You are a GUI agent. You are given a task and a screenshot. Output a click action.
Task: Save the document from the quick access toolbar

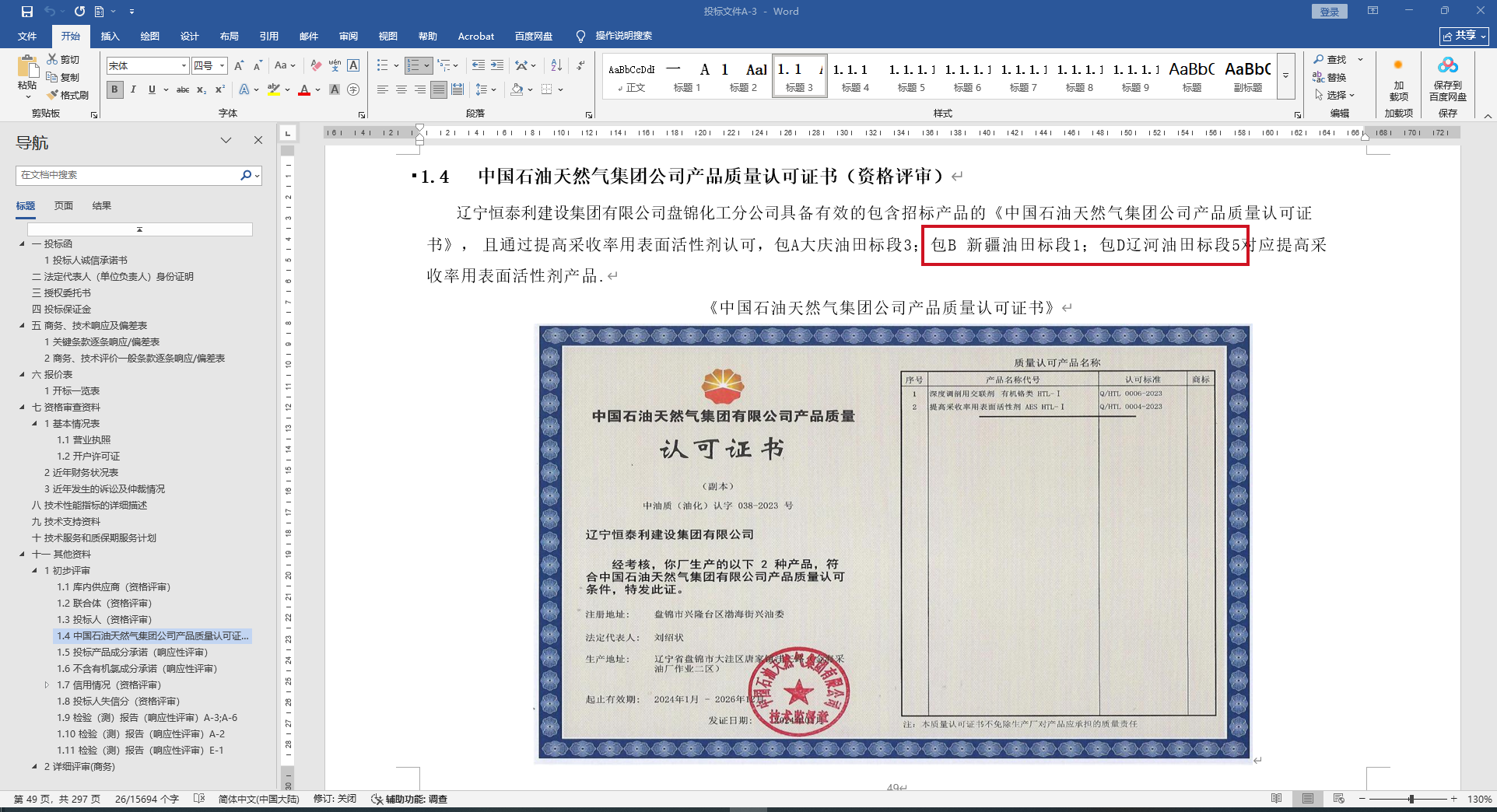click(x=27, y=12)
